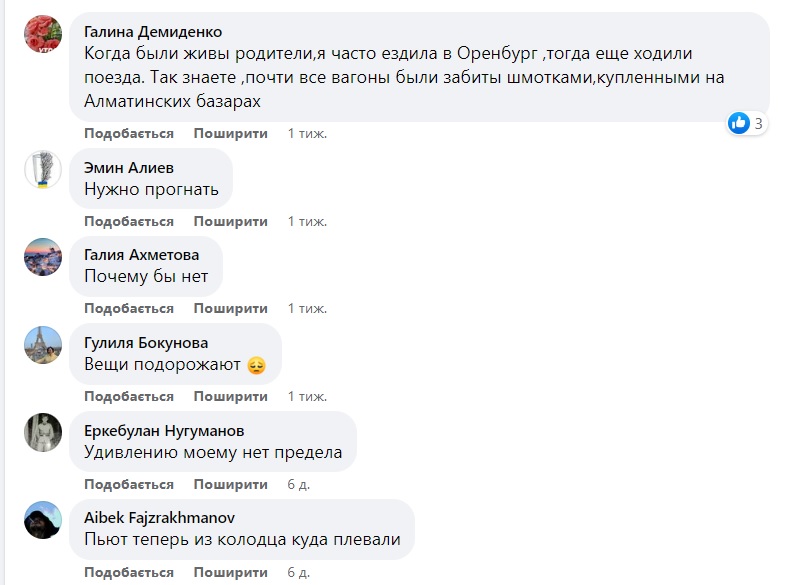Share Галина Демиденко's comment via Поширити
Image resolution: width=810 pixels, height=585 pixels.
coord(231,133)
